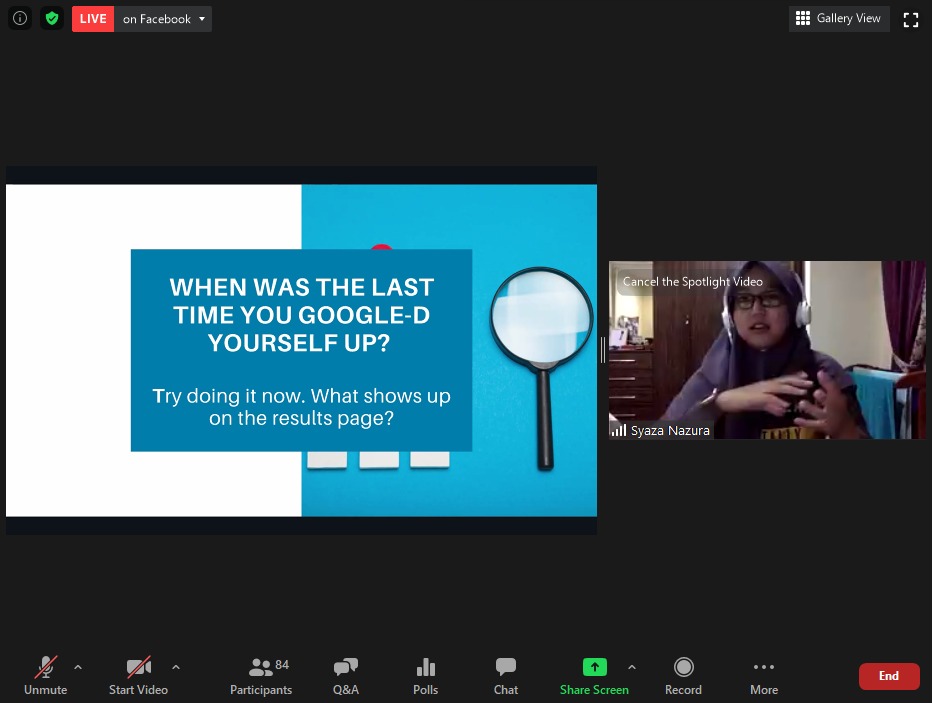Screen dimensions: 933x703
Task: Expand video options arrow beside Start Video
Action: pos(176,667)
